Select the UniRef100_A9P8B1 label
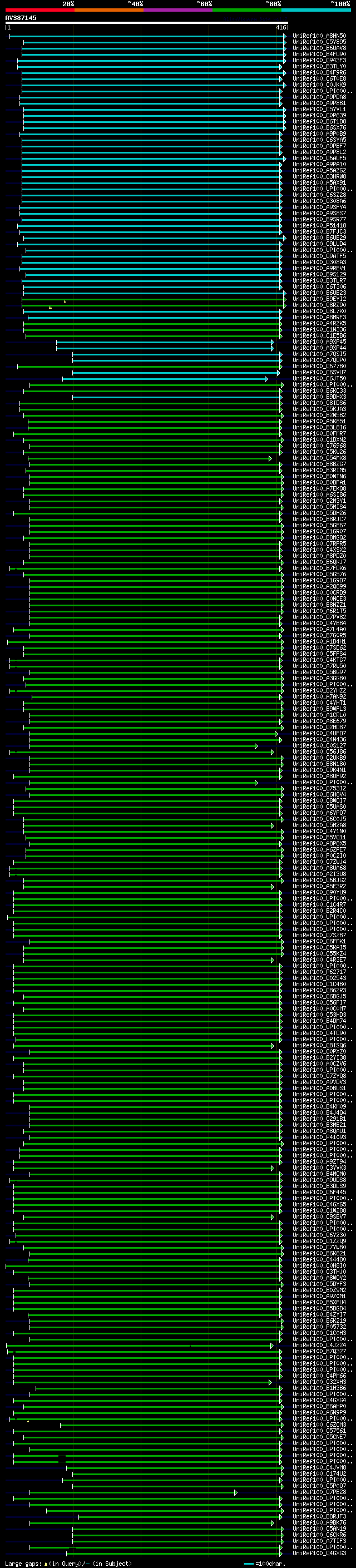The image size is (356, 1568). pos(319,103)
